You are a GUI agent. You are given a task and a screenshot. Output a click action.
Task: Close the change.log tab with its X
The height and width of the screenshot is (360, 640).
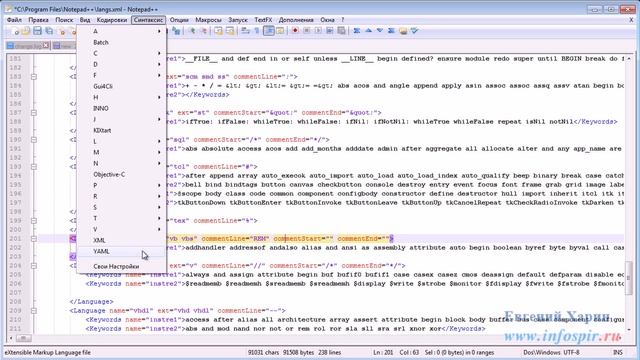46,46
